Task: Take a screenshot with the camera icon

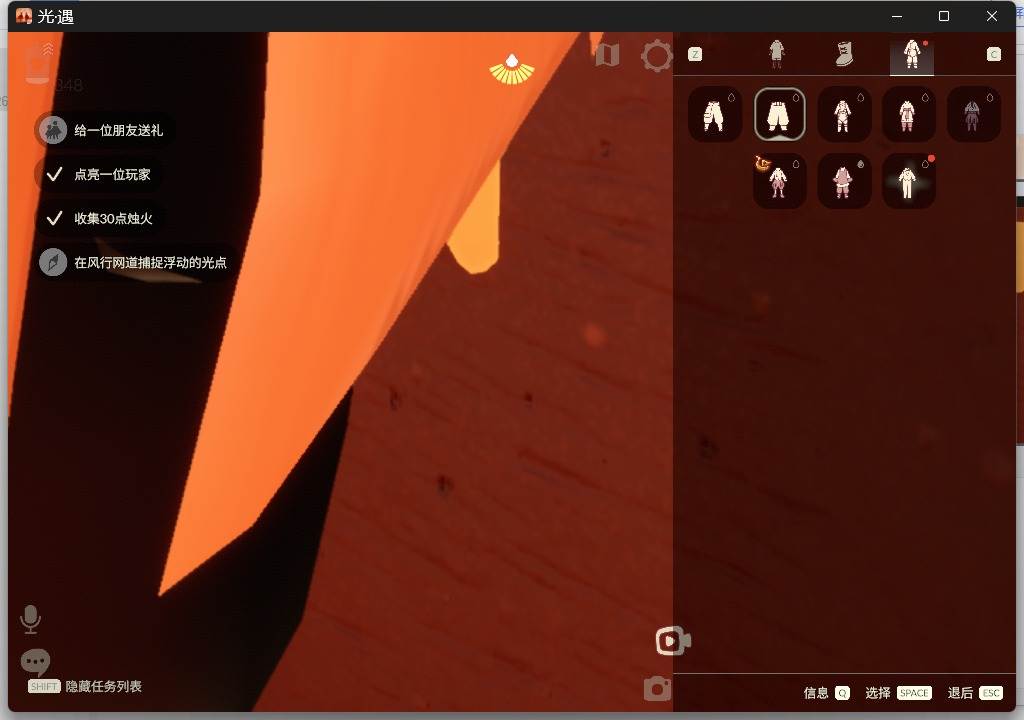Action: pyautogui.click(x=657, y=689)
